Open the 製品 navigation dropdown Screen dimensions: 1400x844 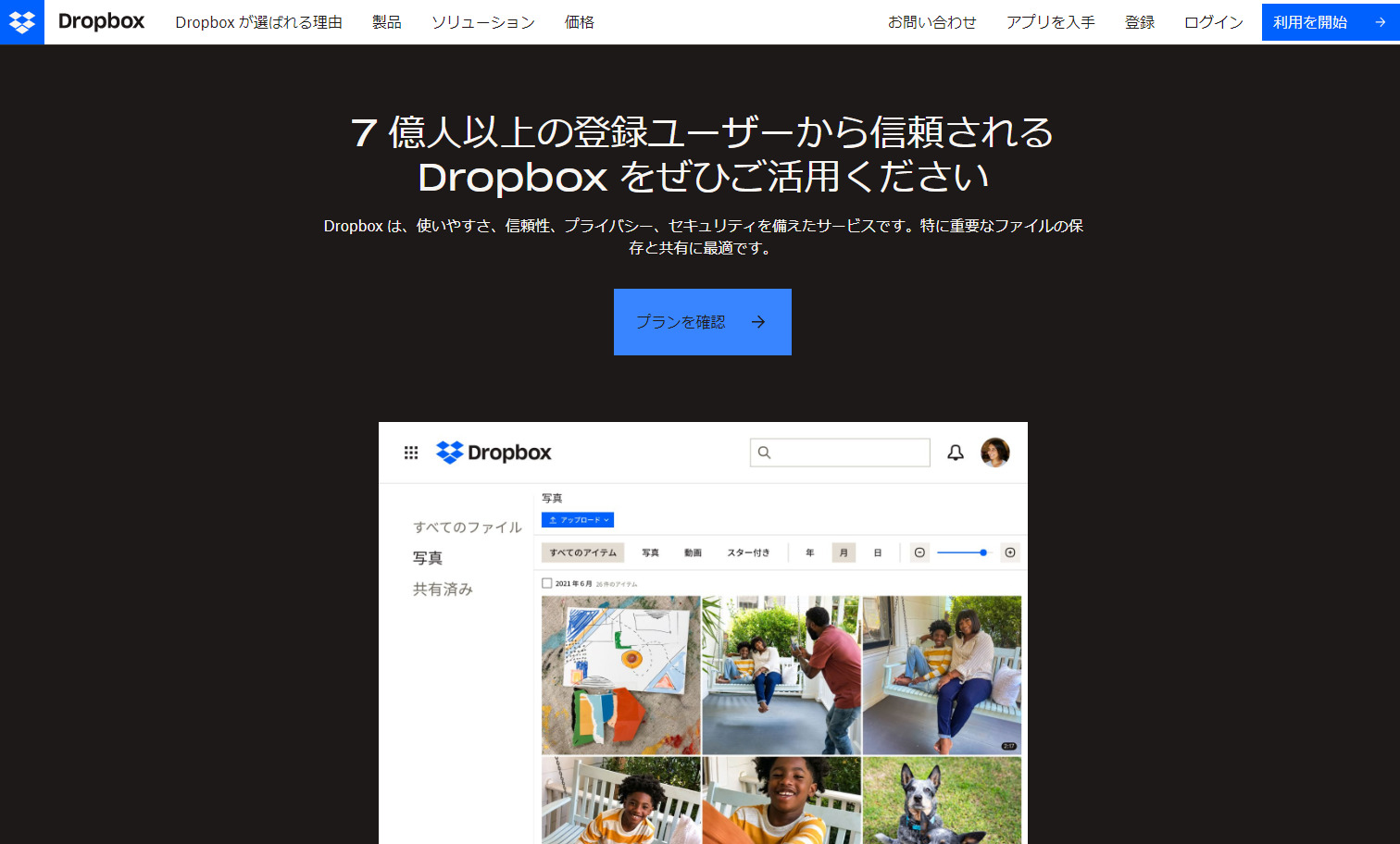click(386, 21)
